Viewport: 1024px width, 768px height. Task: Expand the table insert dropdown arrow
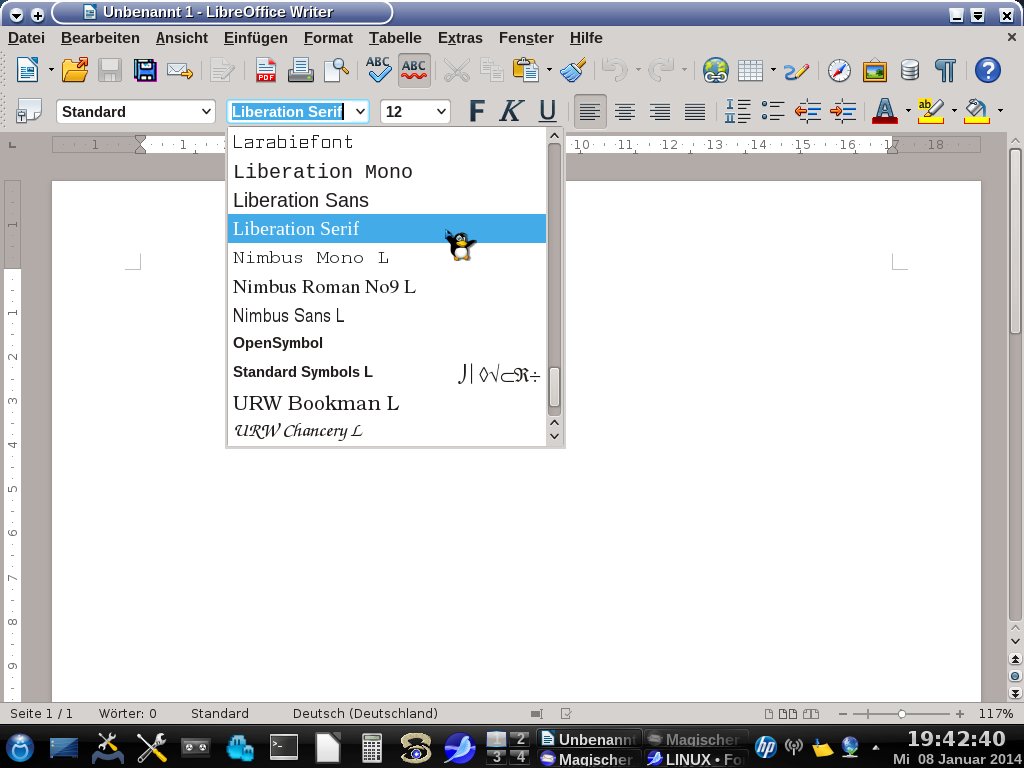(773, 69)
